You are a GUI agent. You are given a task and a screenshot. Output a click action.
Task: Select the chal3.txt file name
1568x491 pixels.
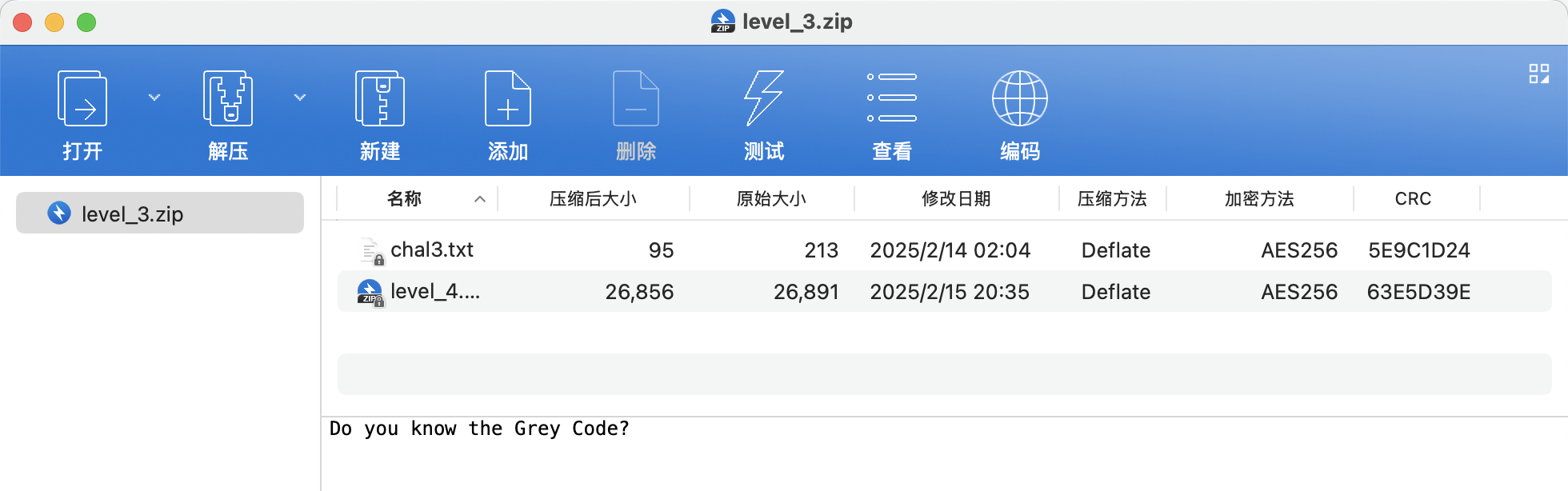432,249
